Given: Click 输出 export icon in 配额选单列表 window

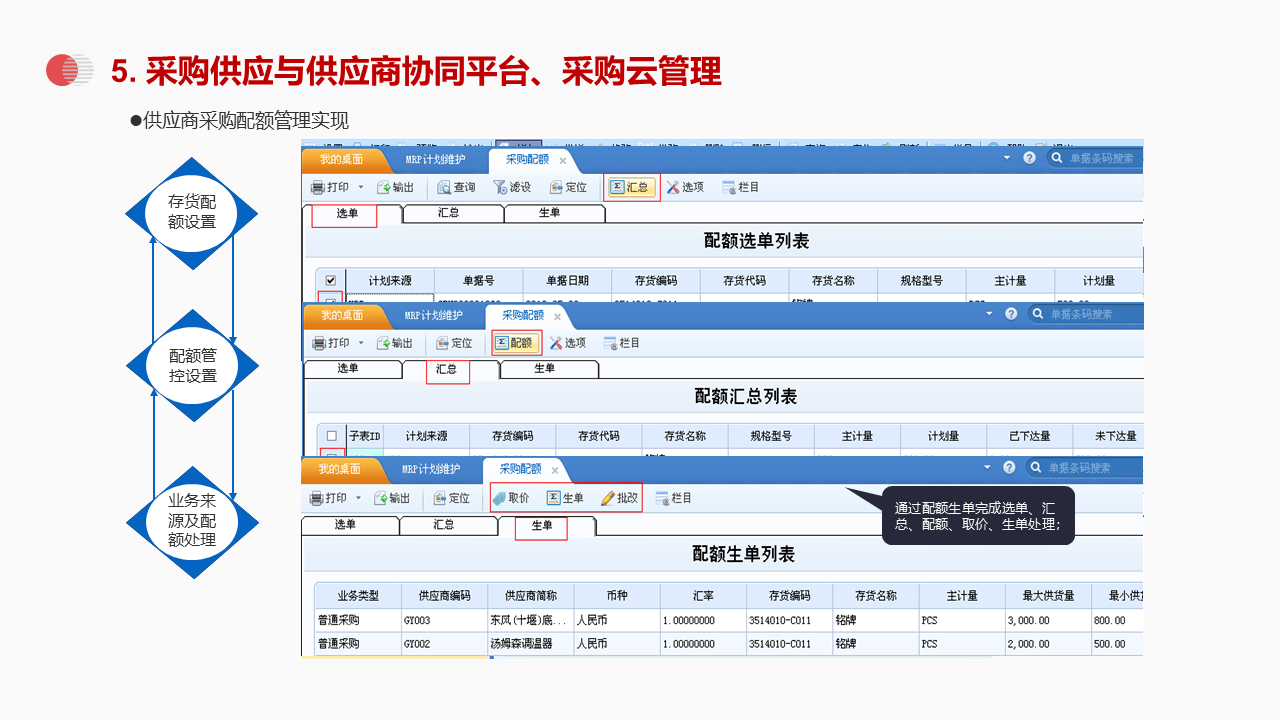Looking at the screenshot, I should click(x=395, y=187).
